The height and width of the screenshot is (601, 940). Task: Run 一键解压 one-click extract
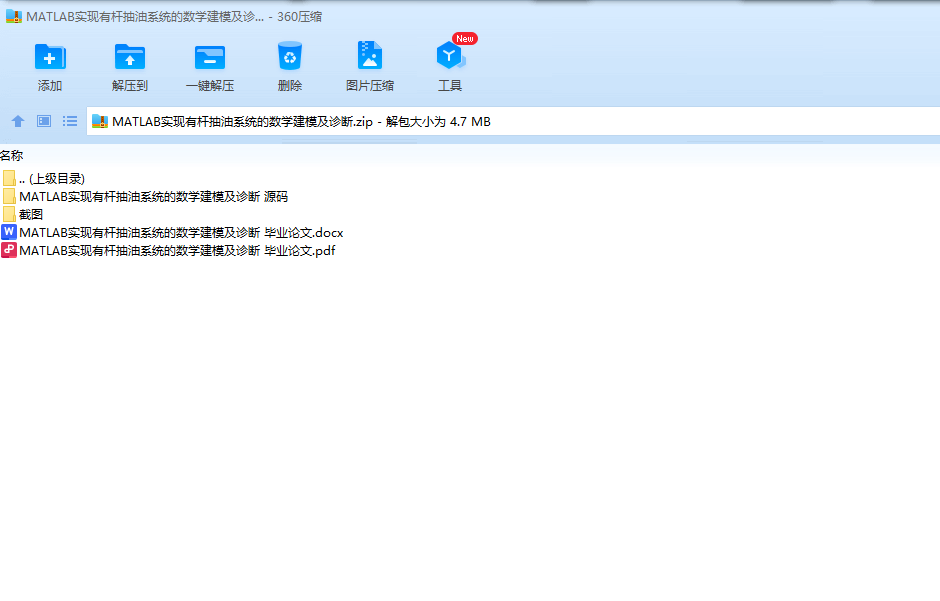tap(210, 58)
